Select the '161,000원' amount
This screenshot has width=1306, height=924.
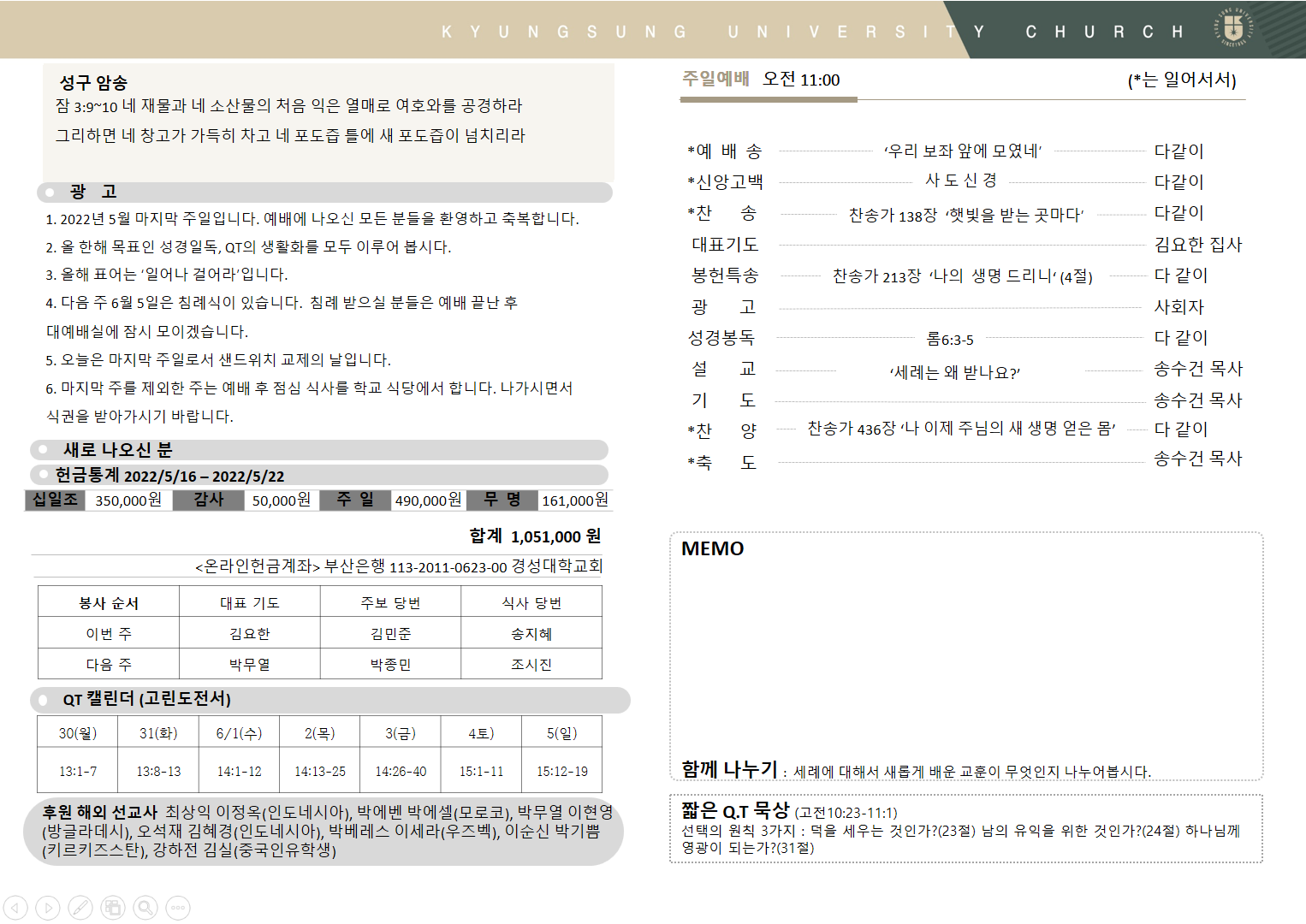575,500
